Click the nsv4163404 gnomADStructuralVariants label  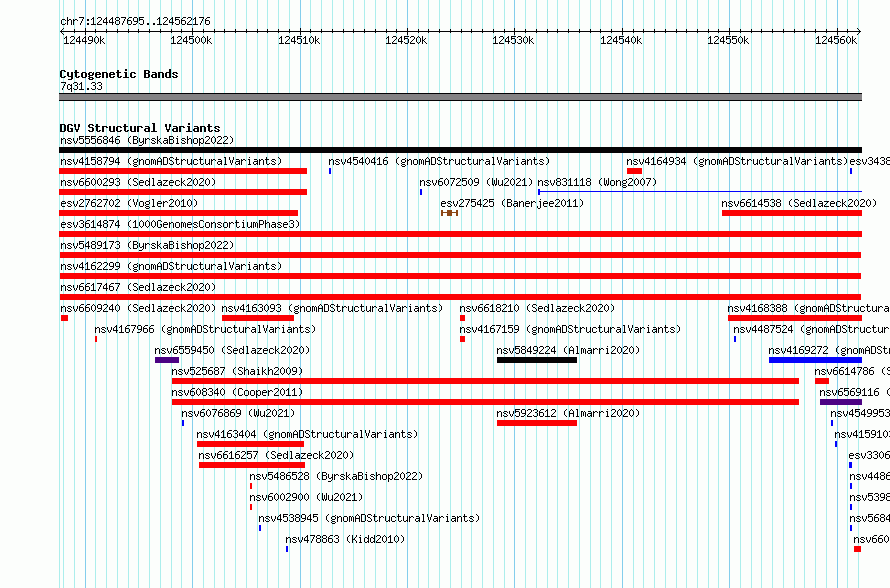307,434
